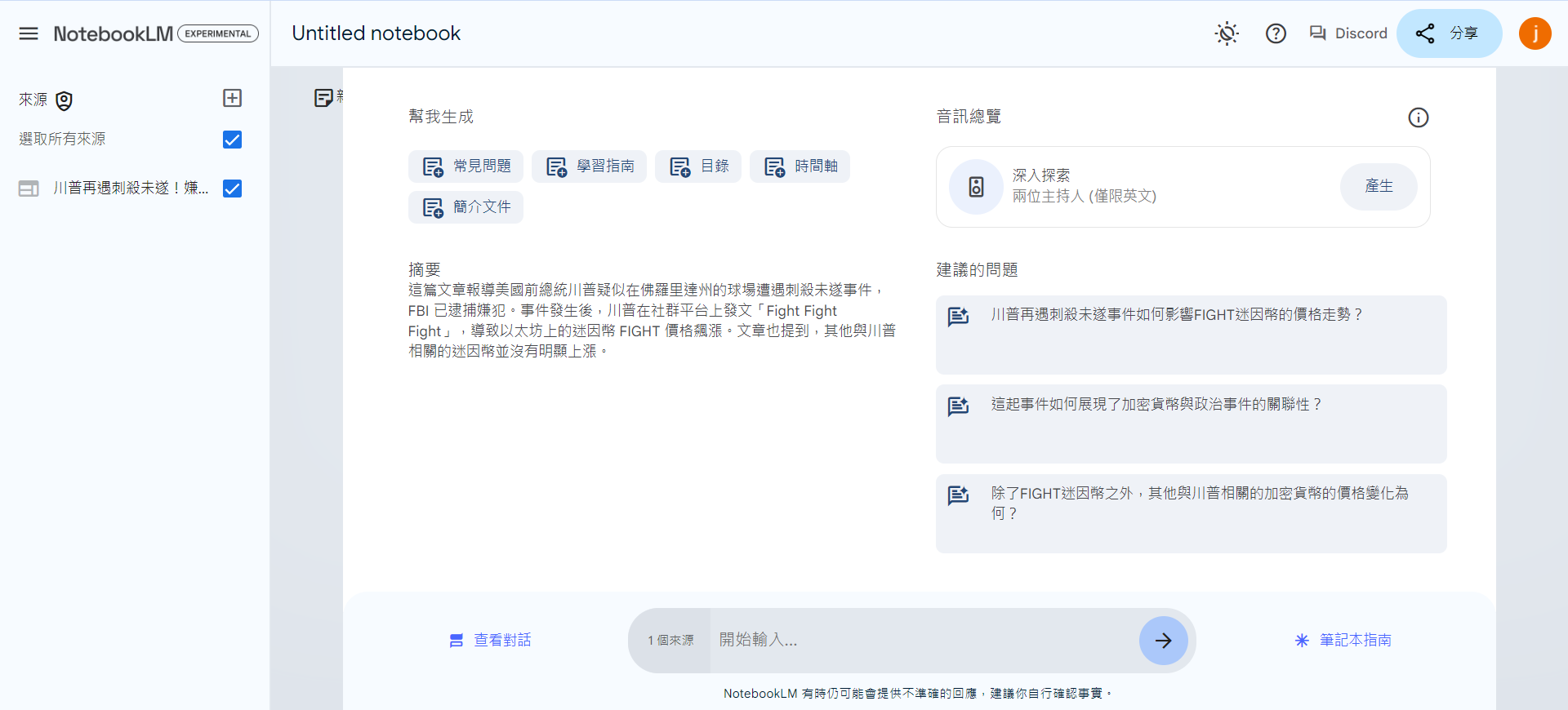Generate 學習指南 study guide
Screen dimensions: 1568x710
tap(589, 166)
